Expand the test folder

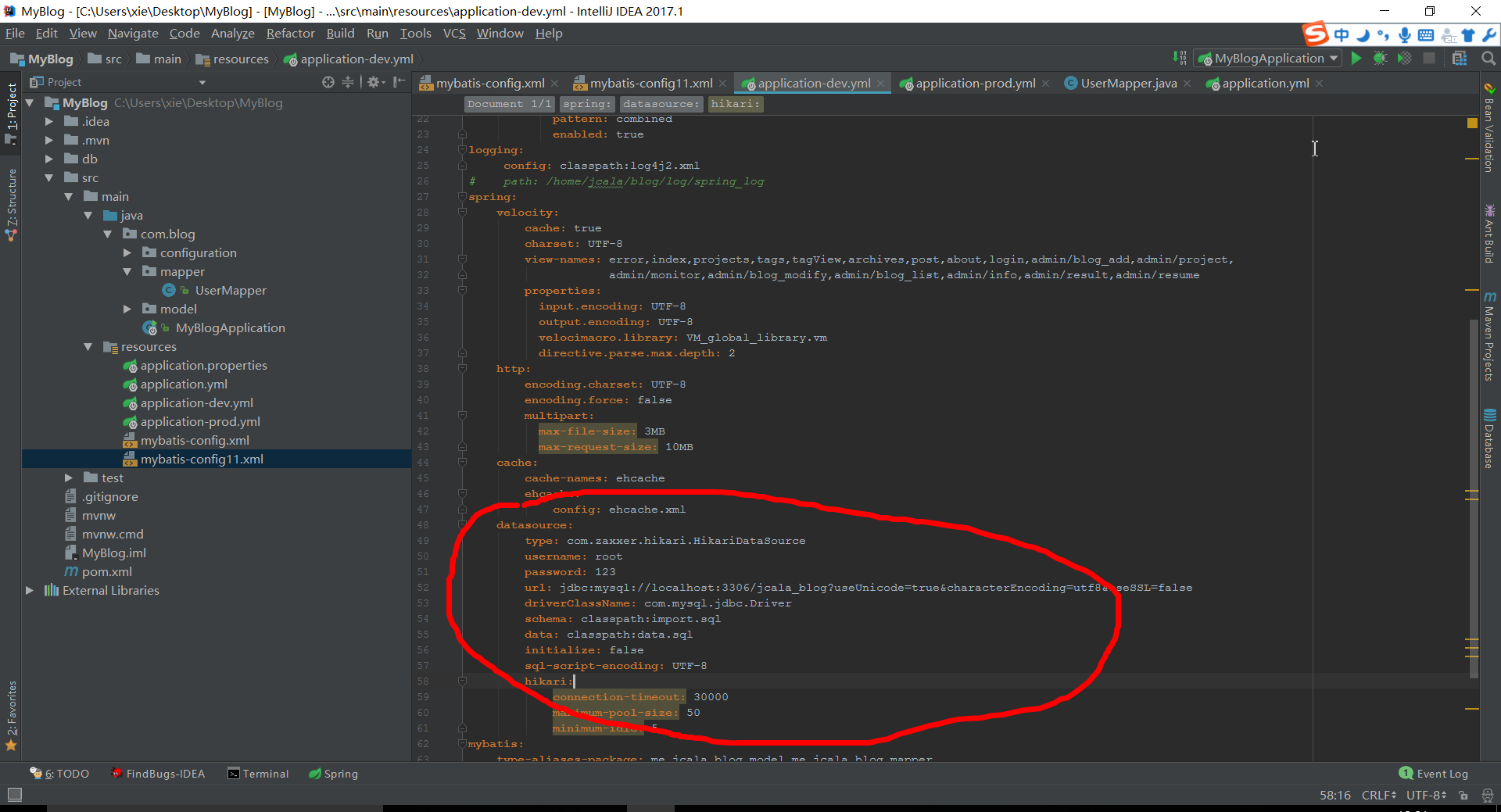pyautogui.click(x=69, y=478)
